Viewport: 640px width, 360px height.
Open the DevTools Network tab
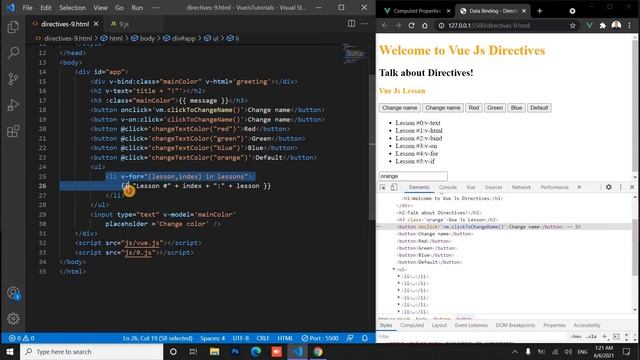point(521,187)
